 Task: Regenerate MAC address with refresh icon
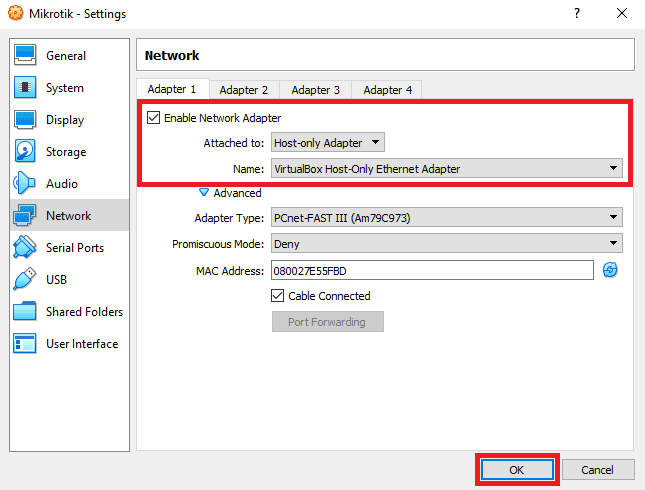(x=610, y=270)
